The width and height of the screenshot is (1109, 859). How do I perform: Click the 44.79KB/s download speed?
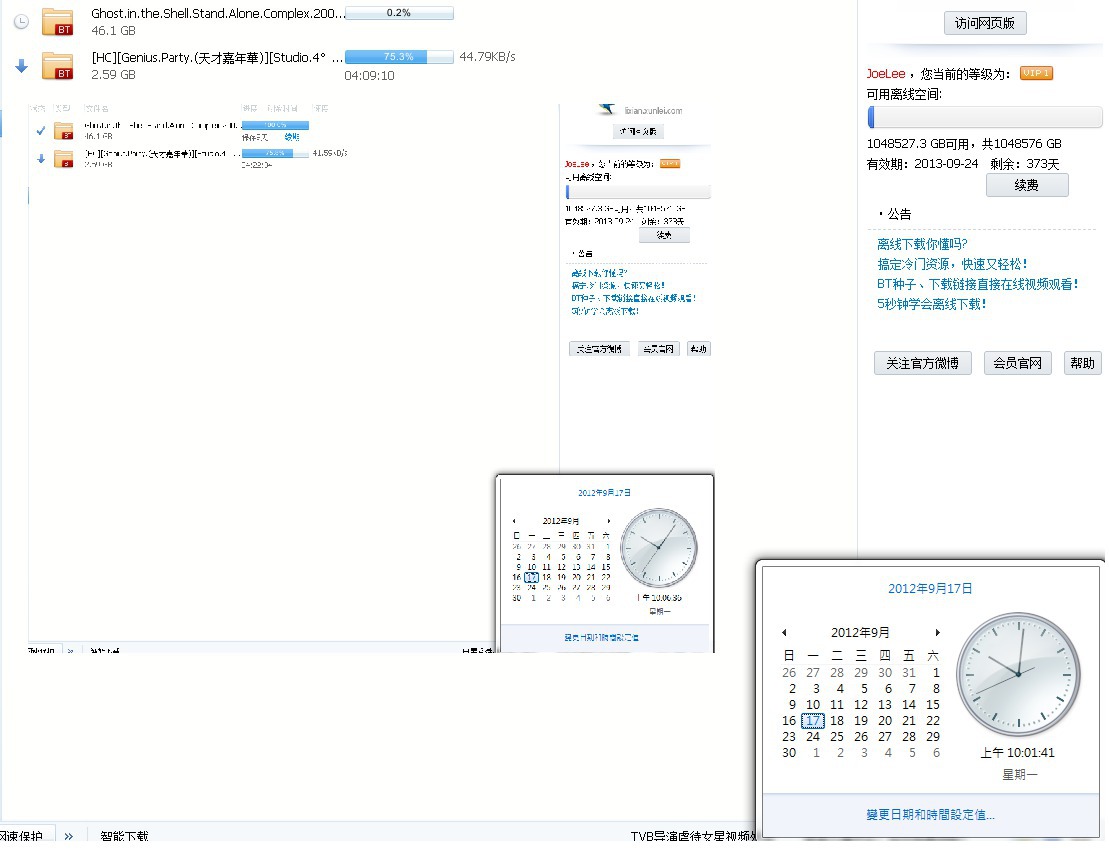(487, 57)
